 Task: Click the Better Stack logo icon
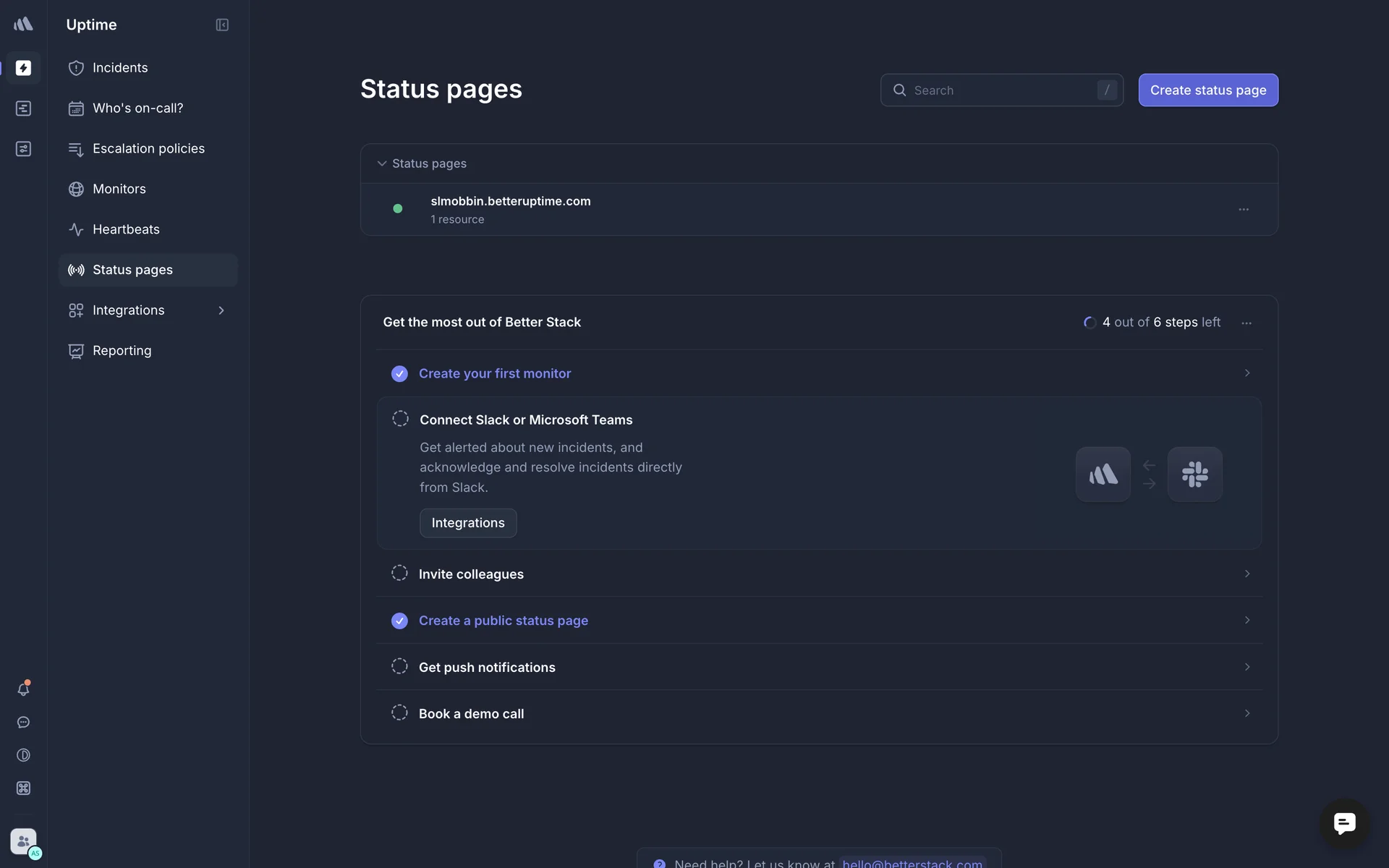coord(23,24)
